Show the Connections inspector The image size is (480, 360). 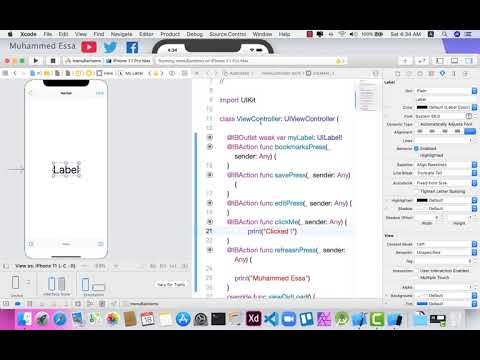(465, 73)
